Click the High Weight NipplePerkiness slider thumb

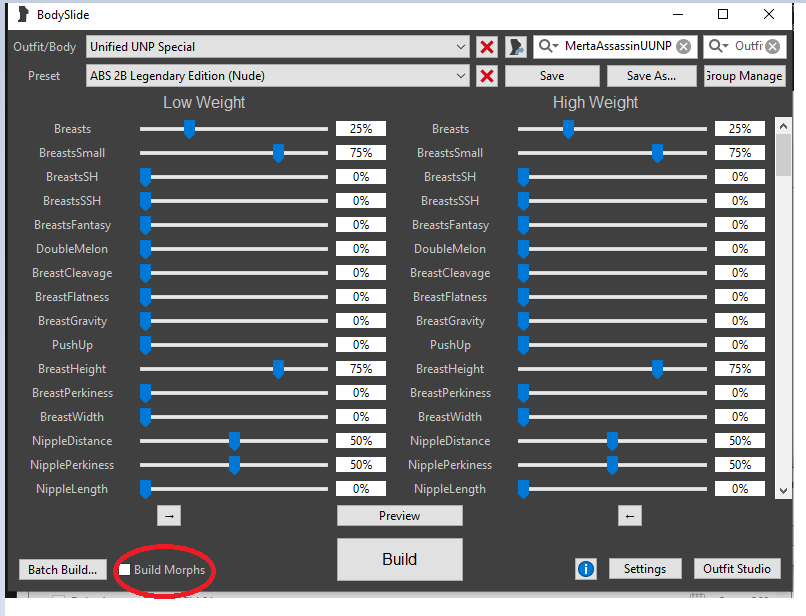612,465
